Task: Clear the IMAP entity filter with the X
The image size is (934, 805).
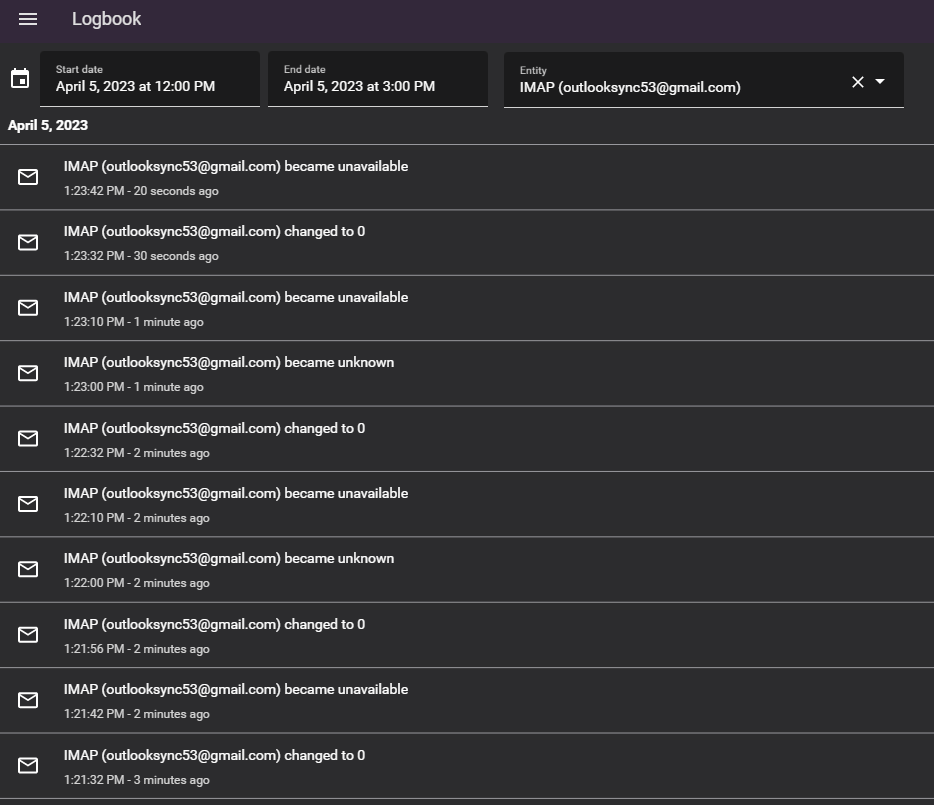Action: (x=857, y=82)
